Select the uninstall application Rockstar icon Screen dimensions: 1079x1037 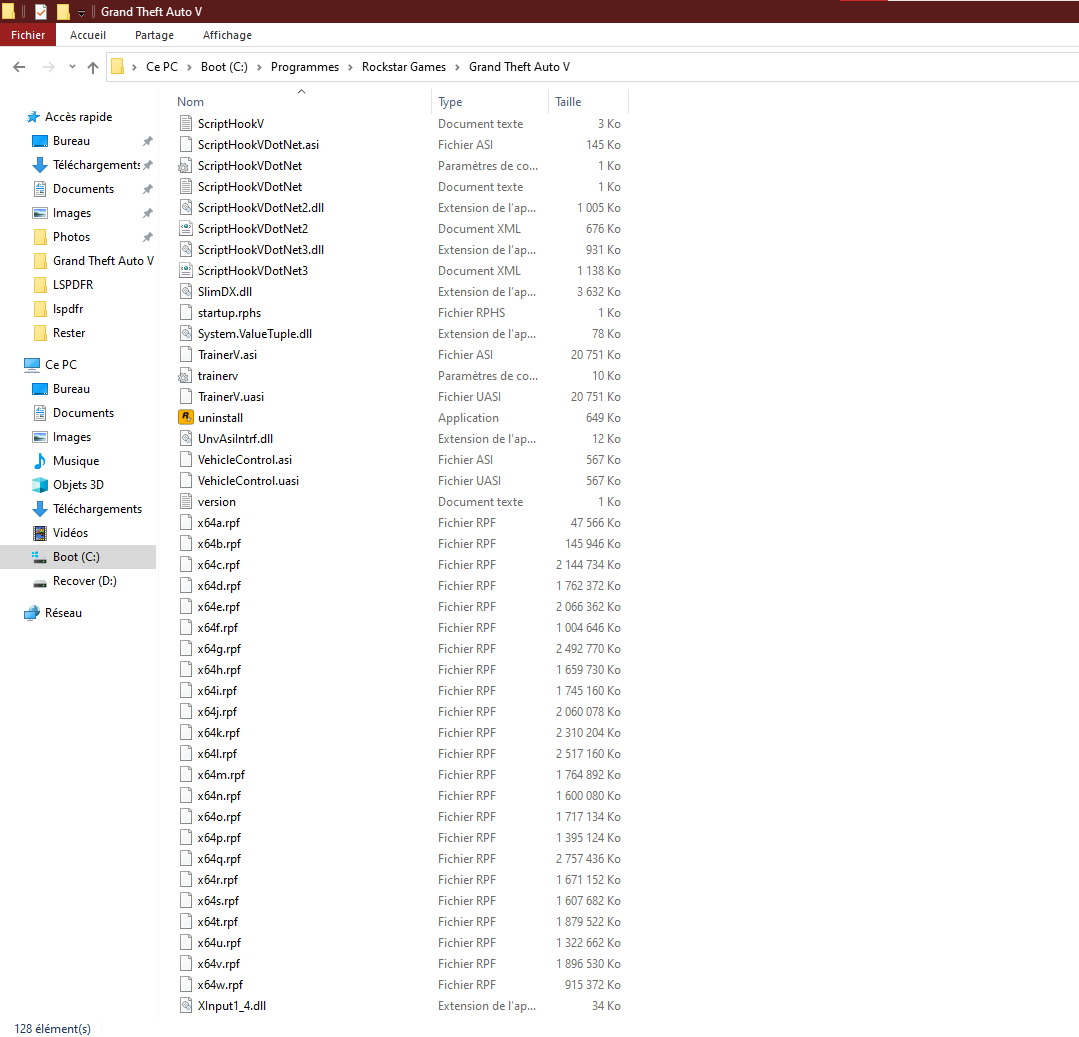(x=186, y=418)
